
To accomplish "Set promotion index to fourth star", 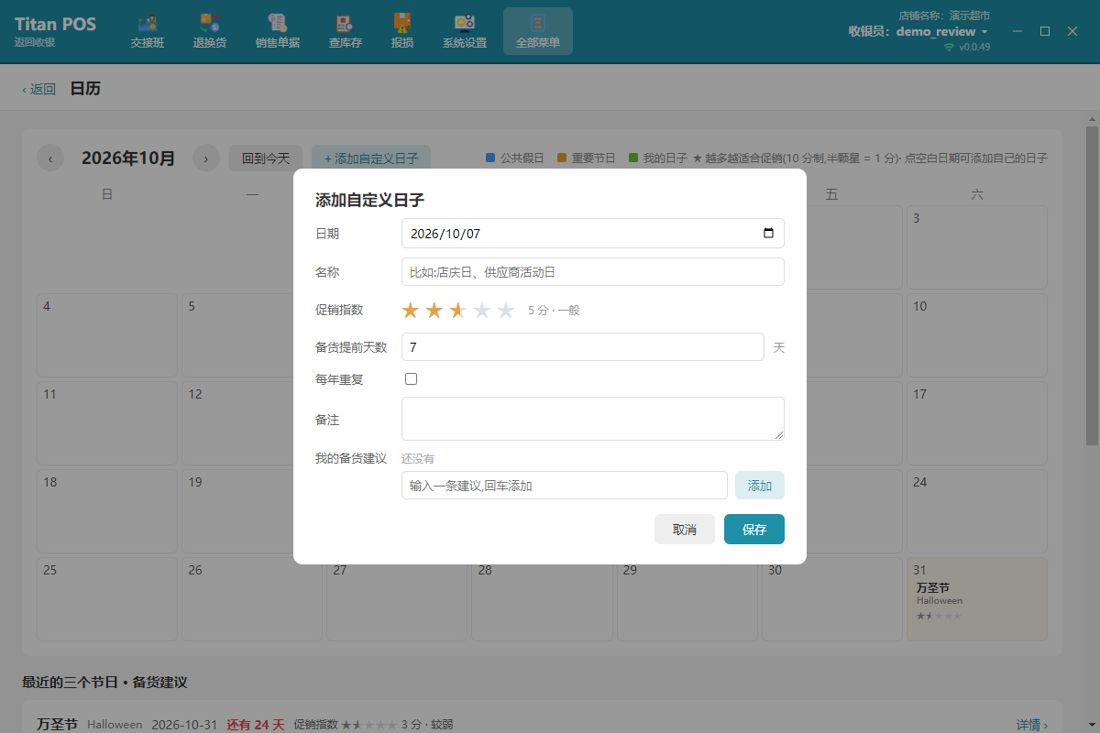I will click(x=482, y=310).
